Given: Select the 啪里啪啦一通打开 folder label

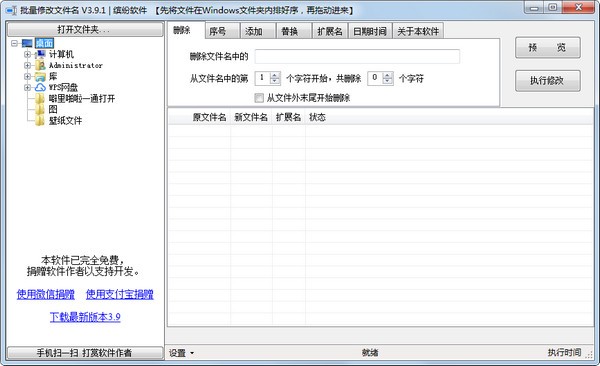Looking at the screenshot, I should (82, 99).
